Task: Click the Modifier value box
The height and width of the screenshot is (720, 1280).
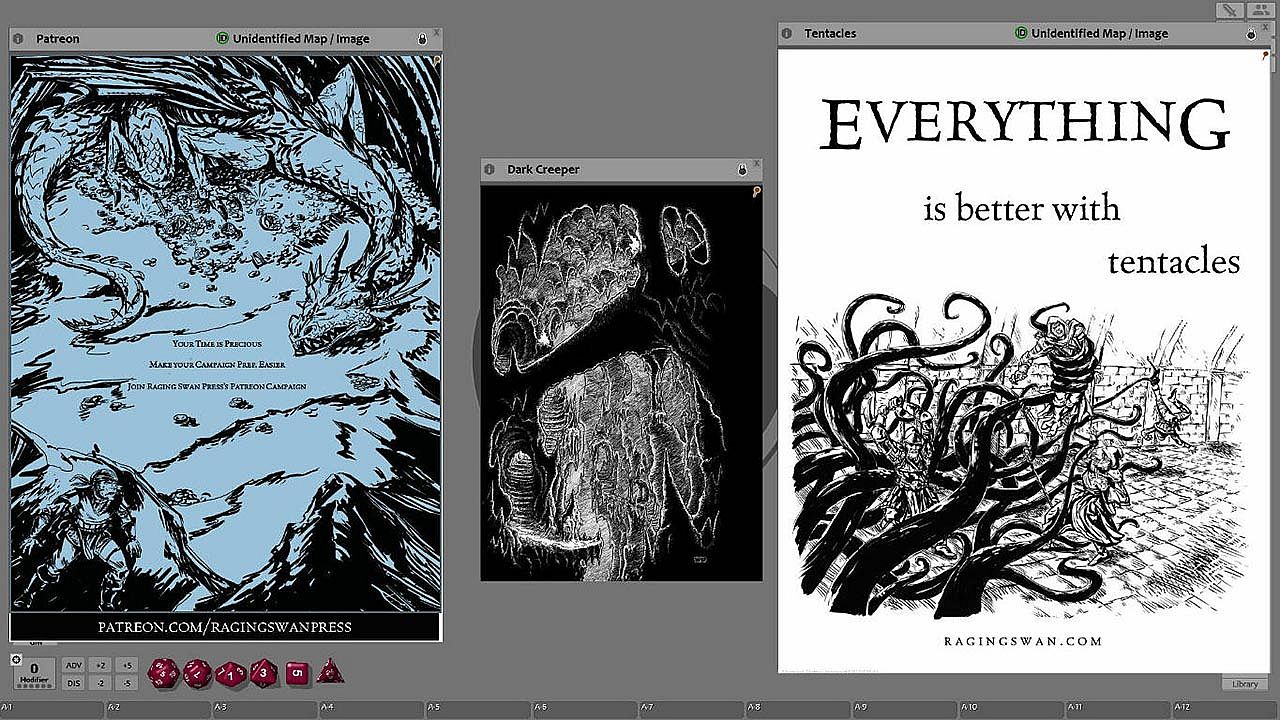Action: (34, 672)
